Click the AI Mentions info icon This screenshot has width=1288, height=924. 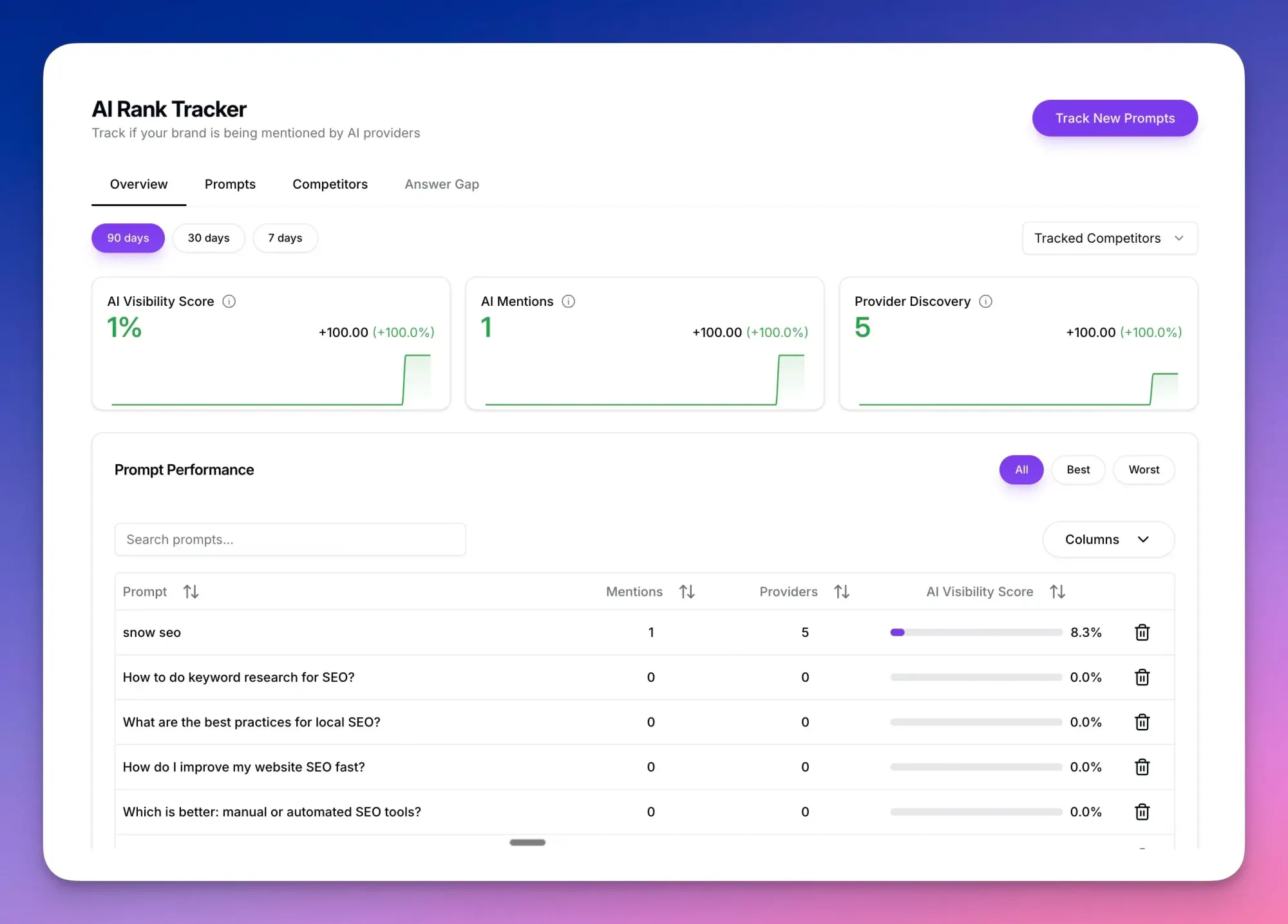point(569,301)
